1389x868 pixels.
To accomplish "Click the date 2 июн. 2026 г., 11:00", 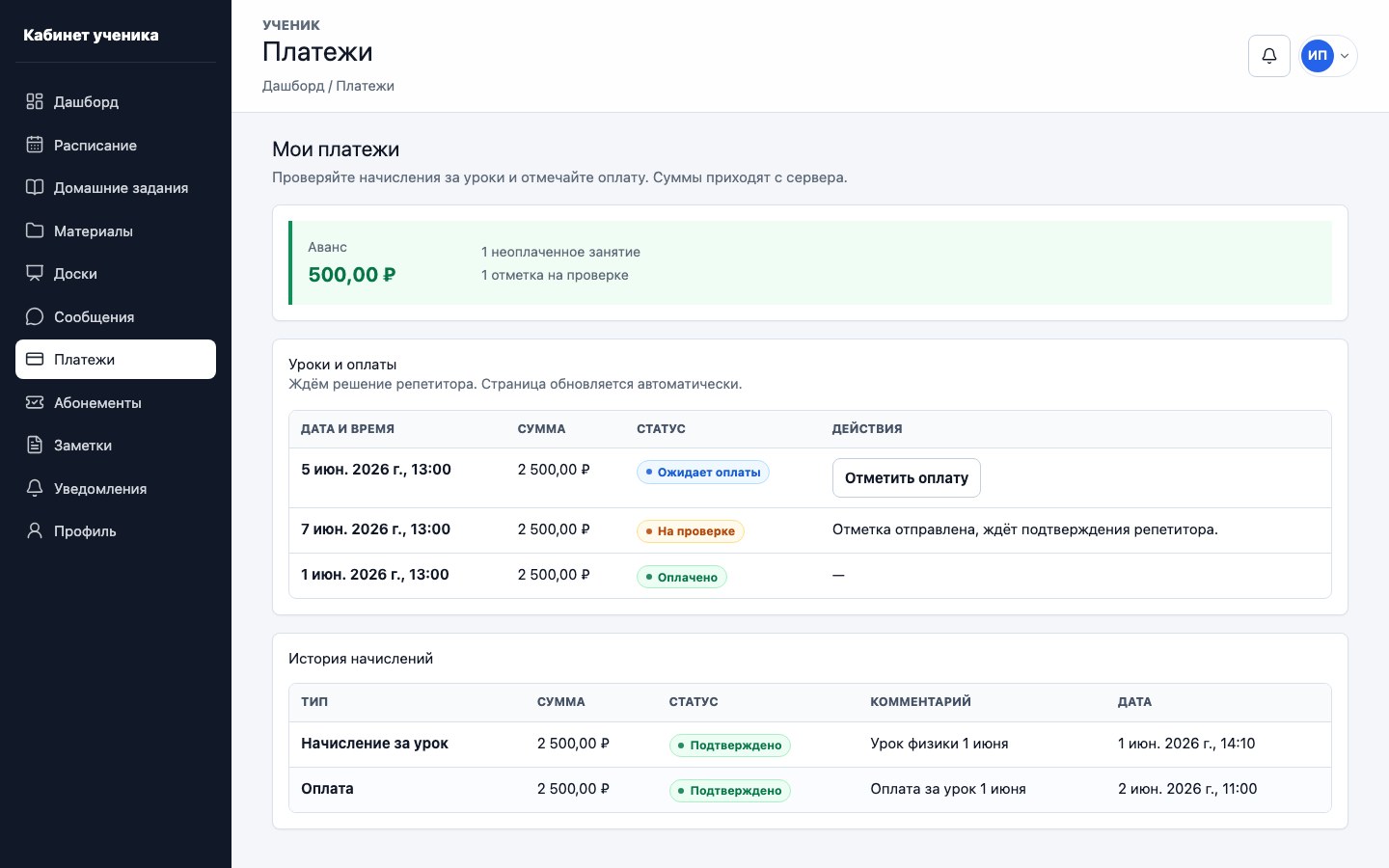I will (1187, 789).
